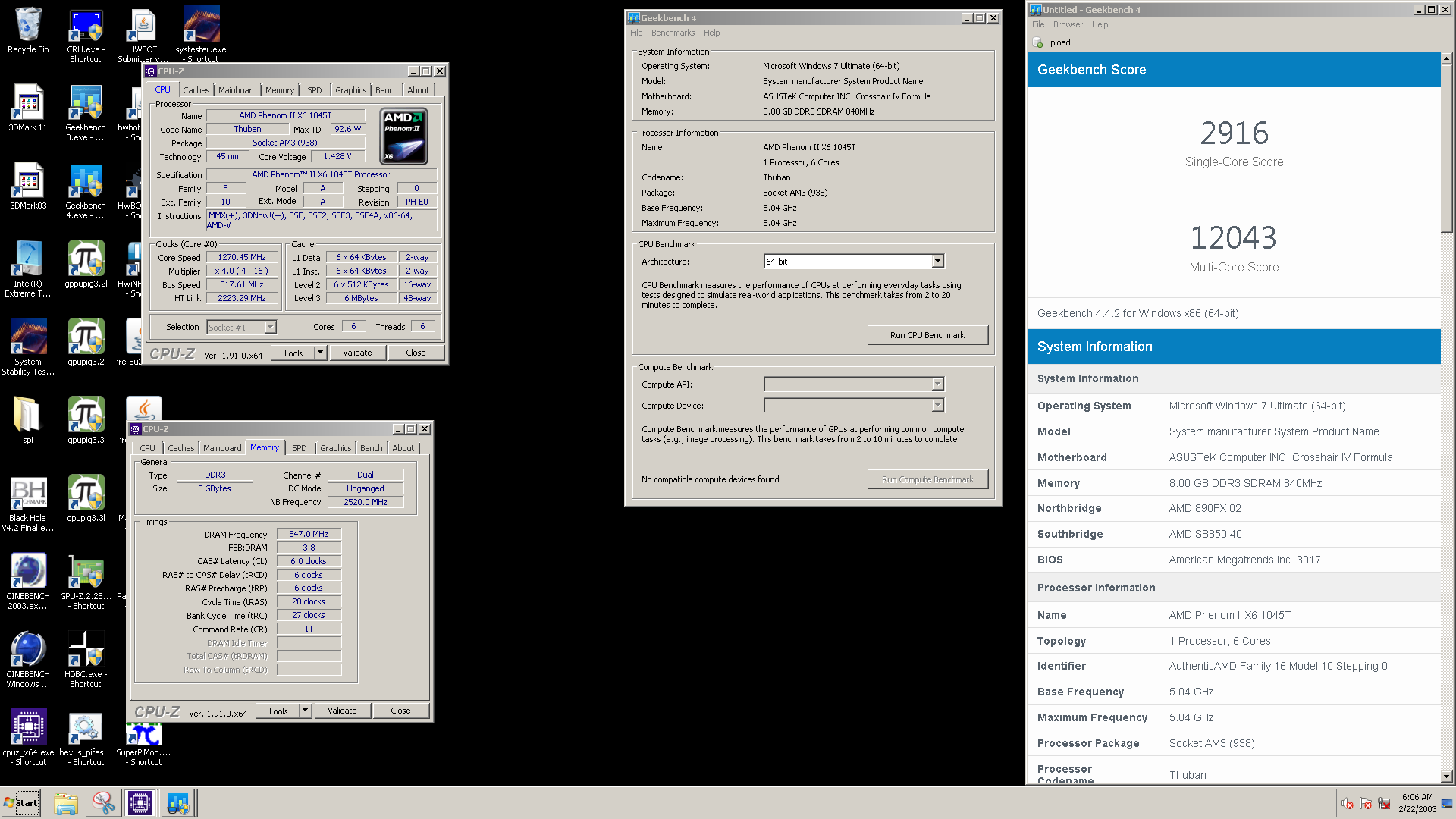1456x819 pixels.
Task: Click scrollbar down arrow in Geekbench results
Action: (x=1446, y=777)
